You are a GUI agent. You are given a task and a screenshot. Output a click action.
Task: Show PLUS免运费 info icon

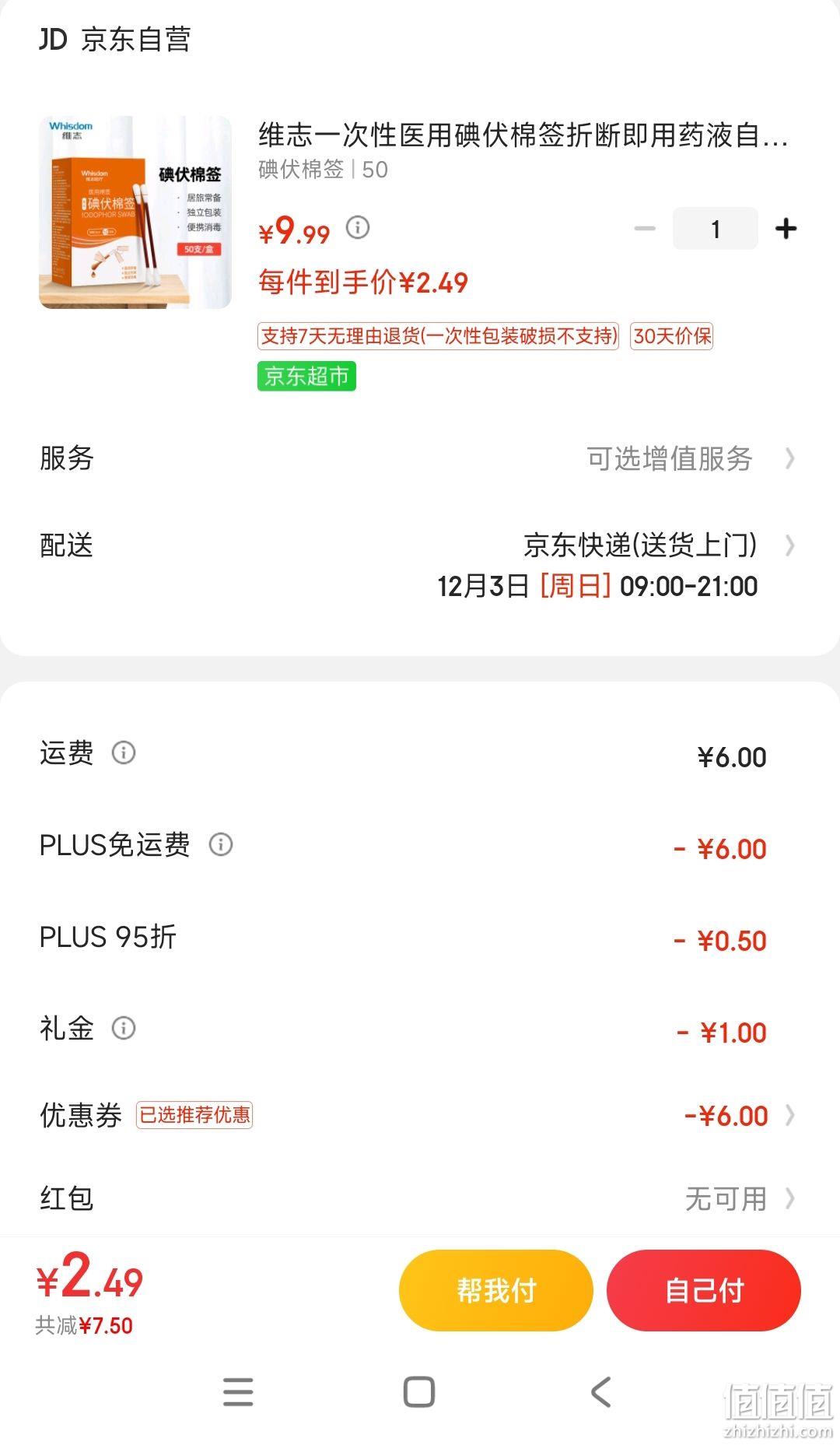[221, 844]
